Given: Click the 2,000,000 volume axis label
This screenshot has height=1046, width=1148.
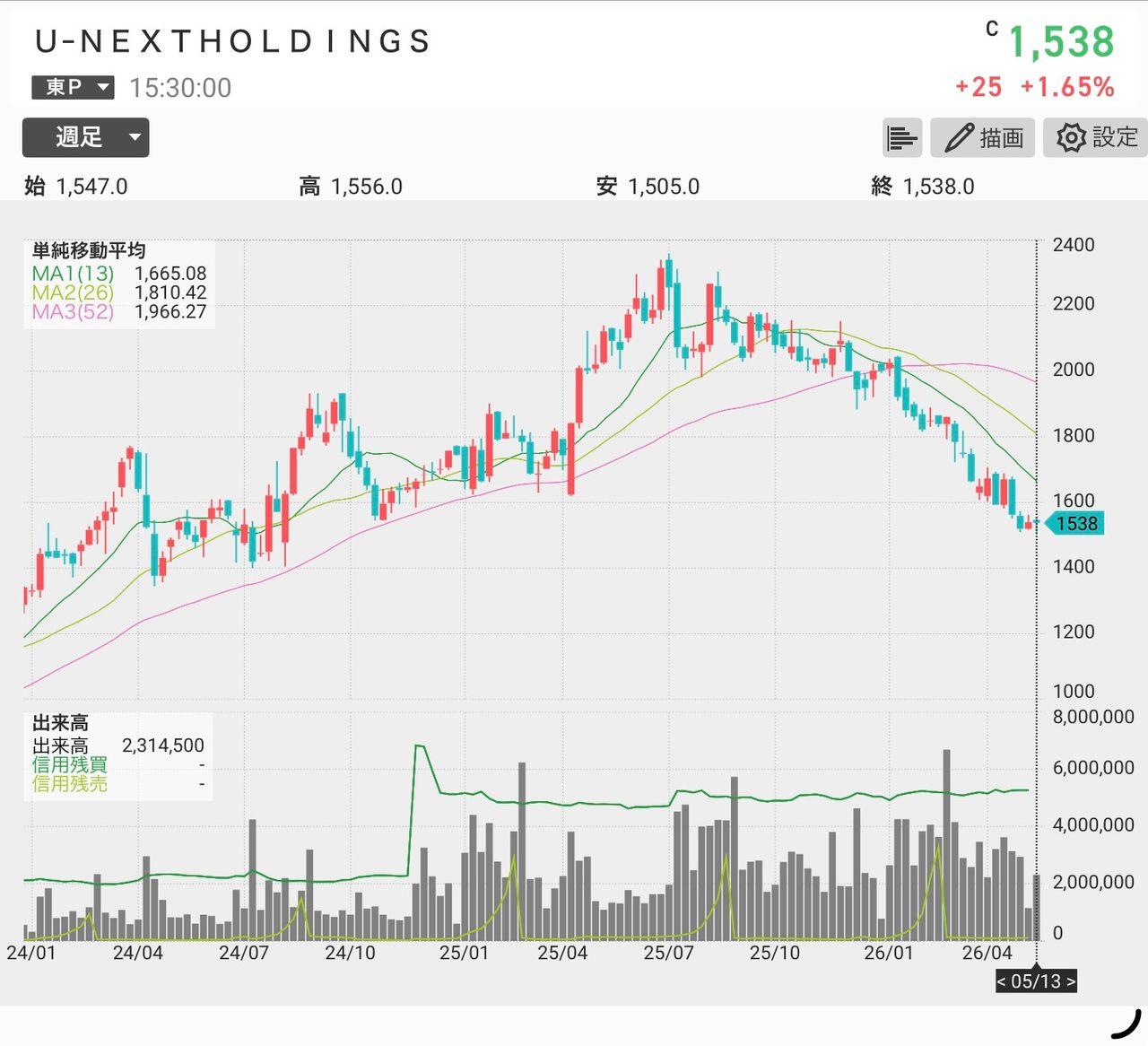Looking at the screenshot, I should [1093, 882].
